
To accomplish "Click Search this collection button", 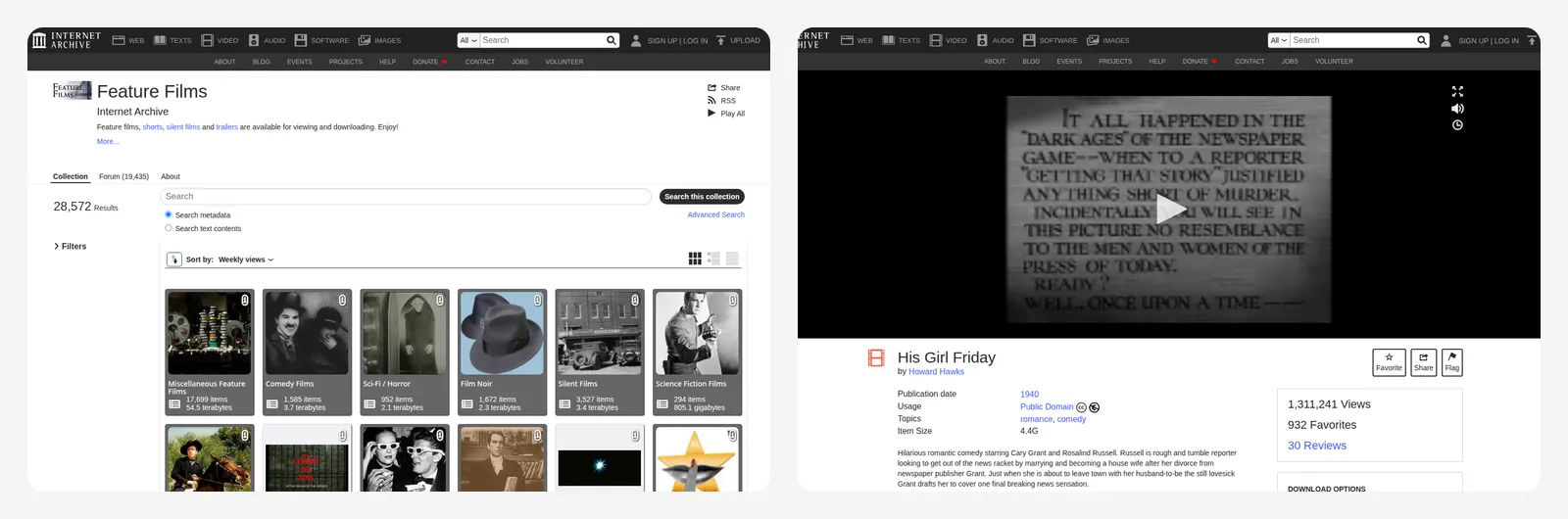I will click(x=702, y=197).
